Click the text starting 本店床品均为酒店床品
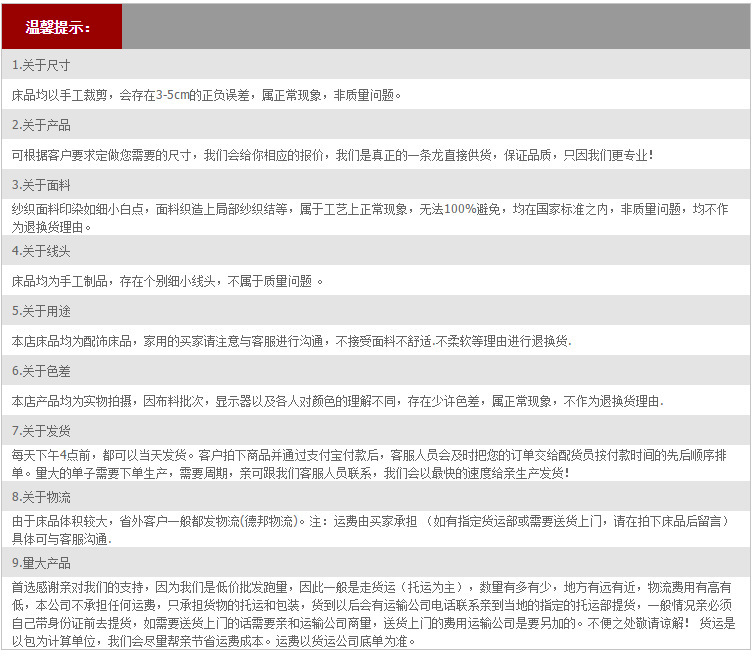The width and height of the screenshot is (756, 656). pos(292,341)
